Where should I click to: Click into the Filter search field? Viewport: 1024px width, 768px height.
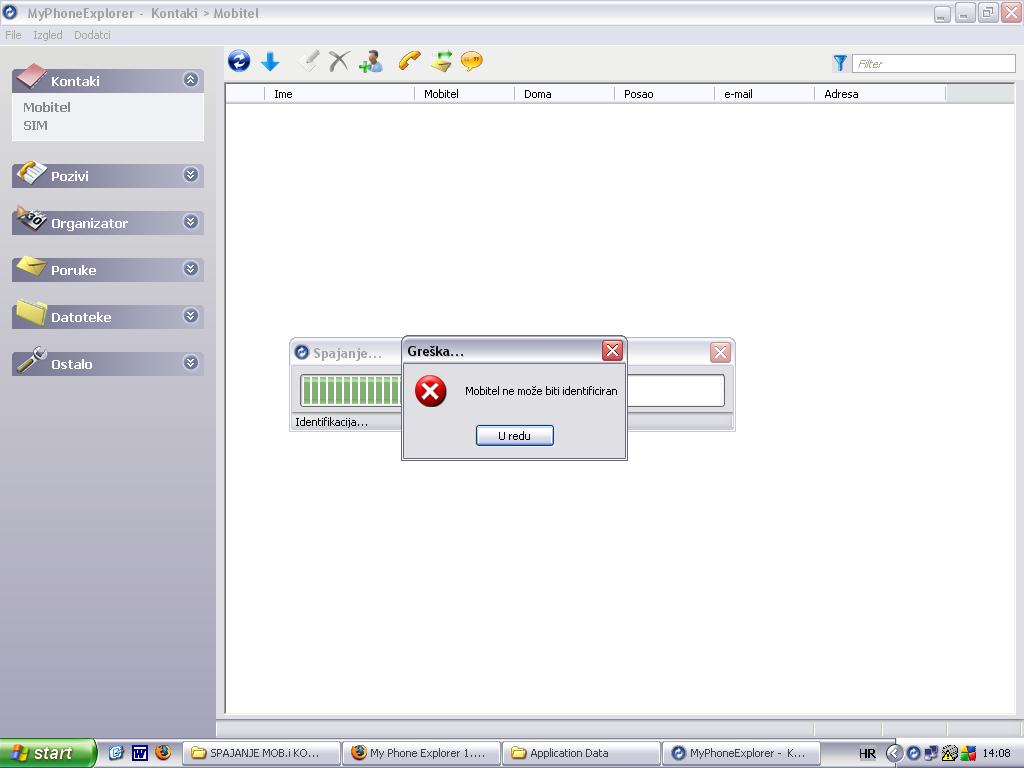tap(933, 63)
